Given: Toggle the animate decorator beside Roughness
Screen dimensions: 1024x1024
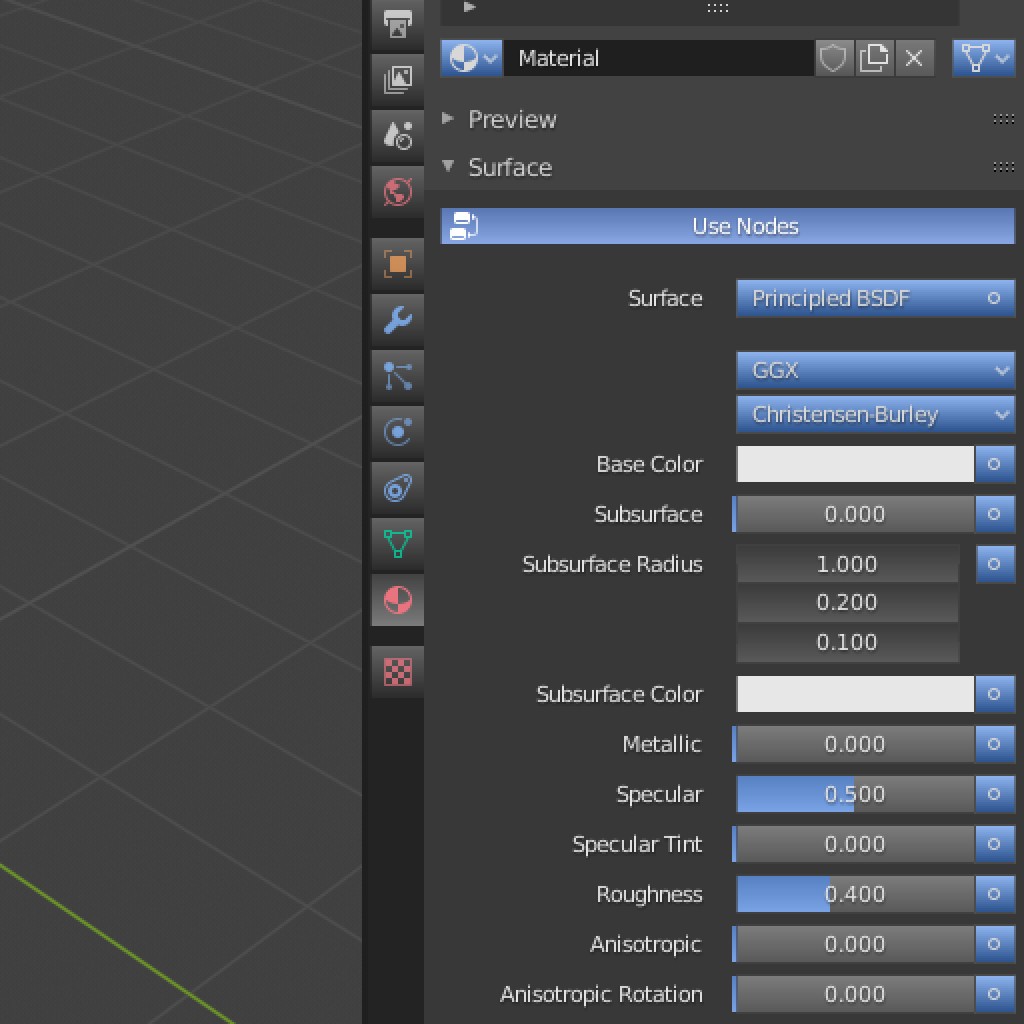Looking at the screenshot, I should point(995,894).
